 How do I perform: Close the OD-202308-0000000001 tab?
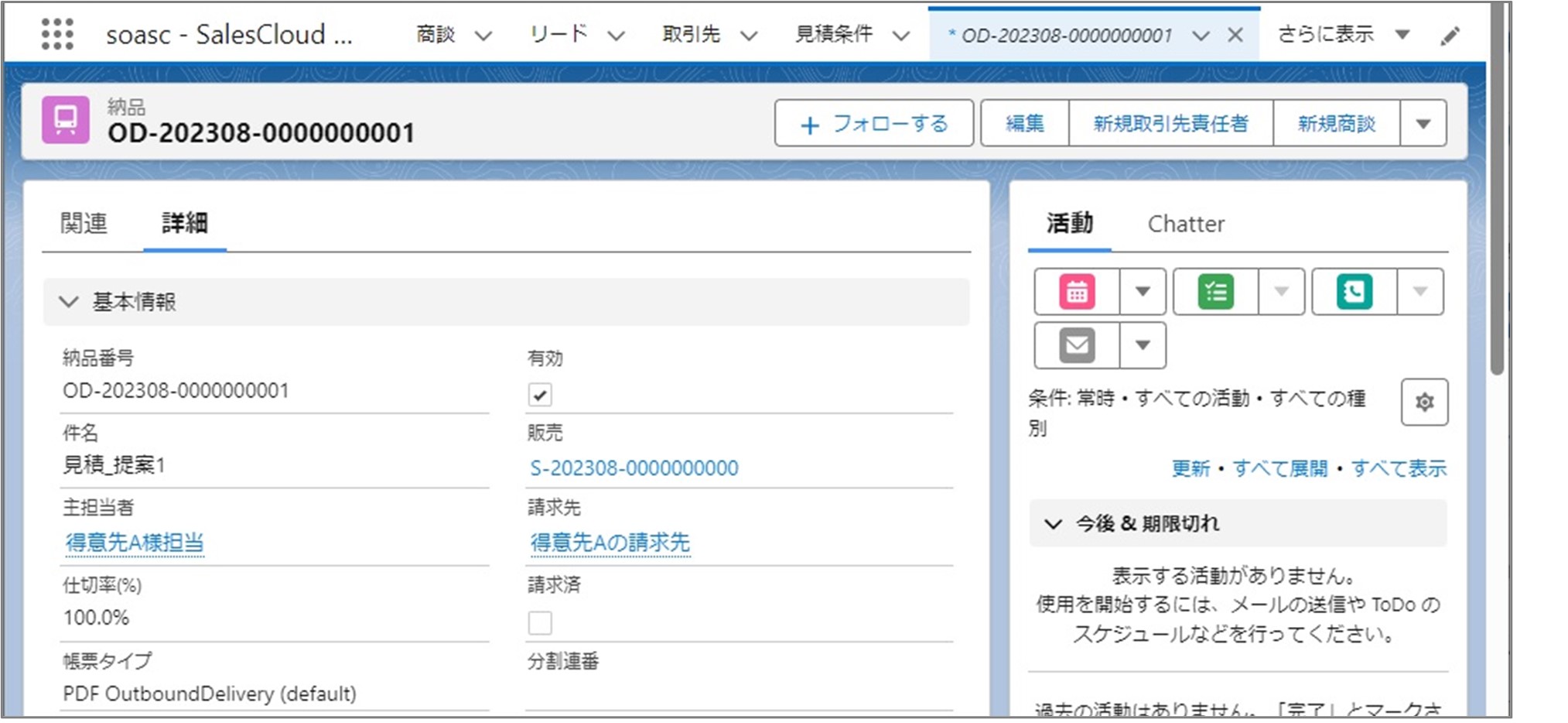tap(1235, 35)
